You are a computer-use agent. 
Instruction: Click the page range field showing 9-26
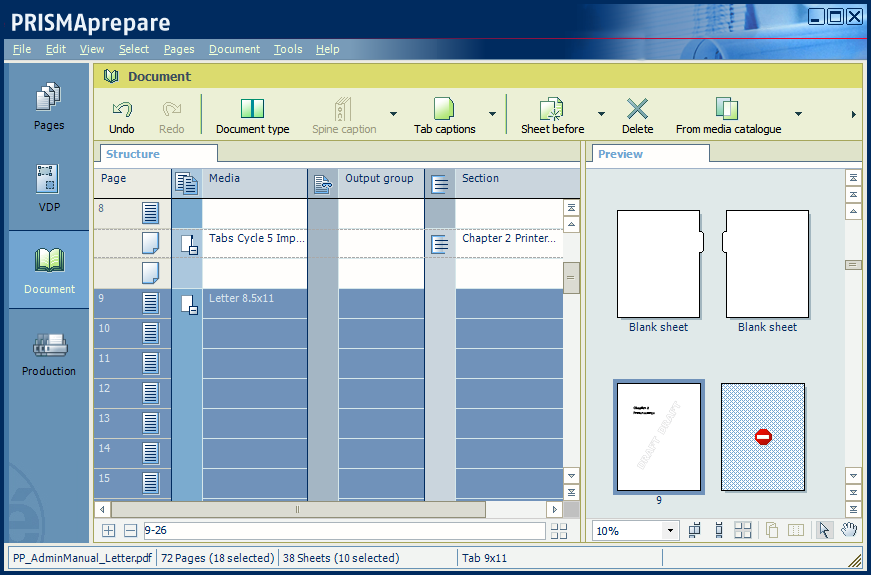click(344, 531)
